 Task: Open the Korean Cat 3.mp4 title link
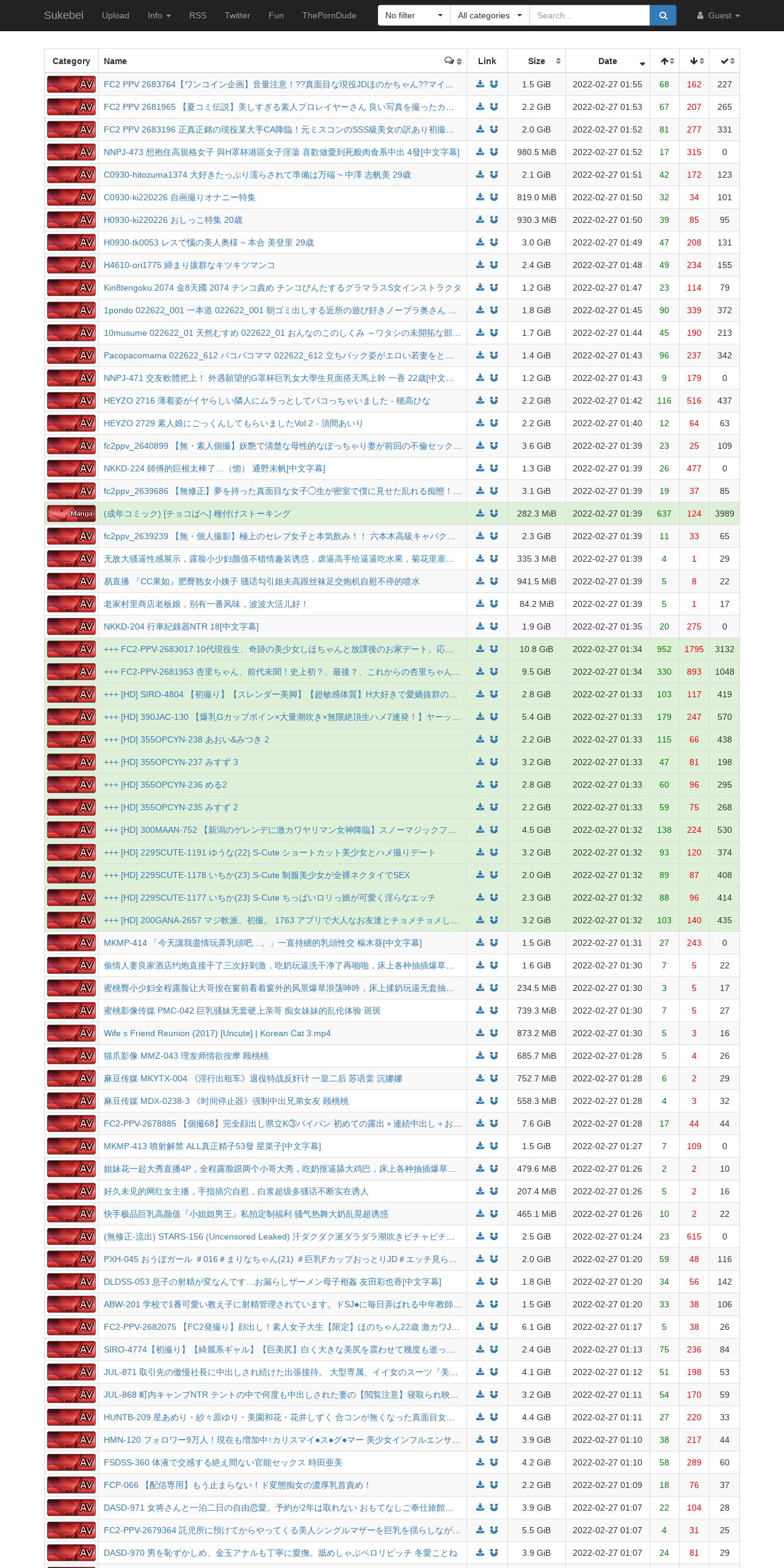tap(217, 1033)
